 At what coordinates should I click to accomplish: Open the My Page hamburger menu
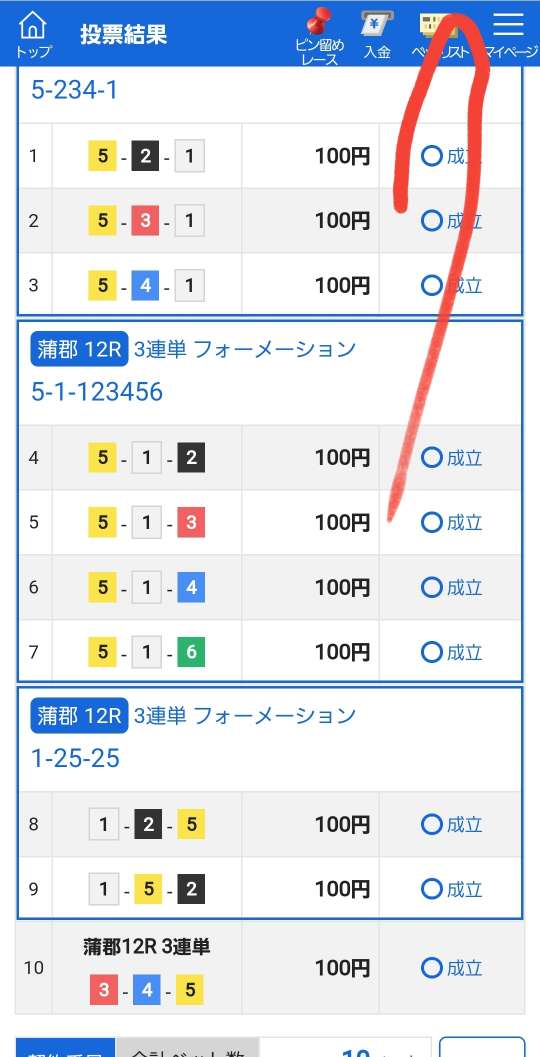point(510,33)
